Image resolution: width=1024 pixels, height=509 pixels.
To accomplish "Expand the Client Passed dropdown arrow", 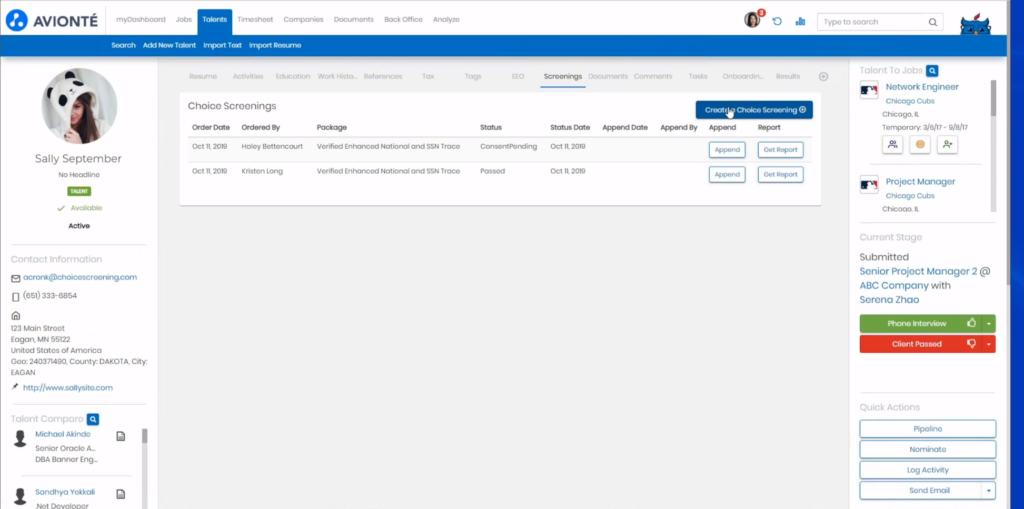I will (989, 344).
